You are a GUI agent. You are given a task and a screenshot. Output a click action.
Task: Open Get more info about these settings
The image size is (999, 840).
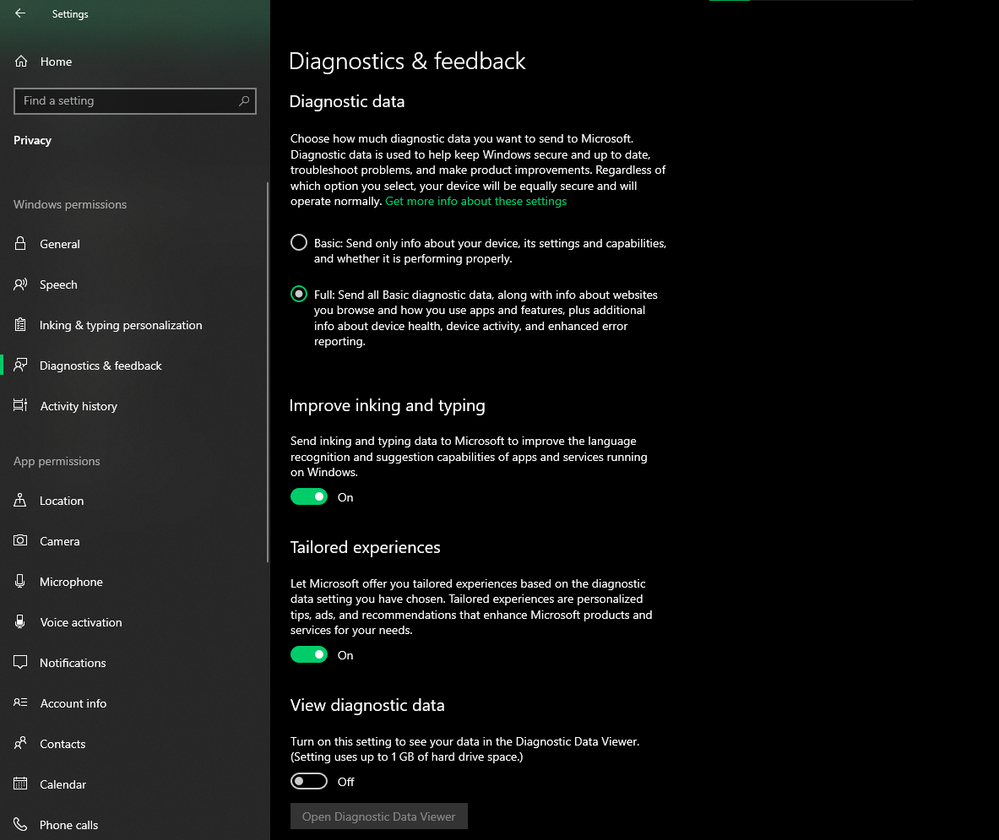(x=476, y=200)
